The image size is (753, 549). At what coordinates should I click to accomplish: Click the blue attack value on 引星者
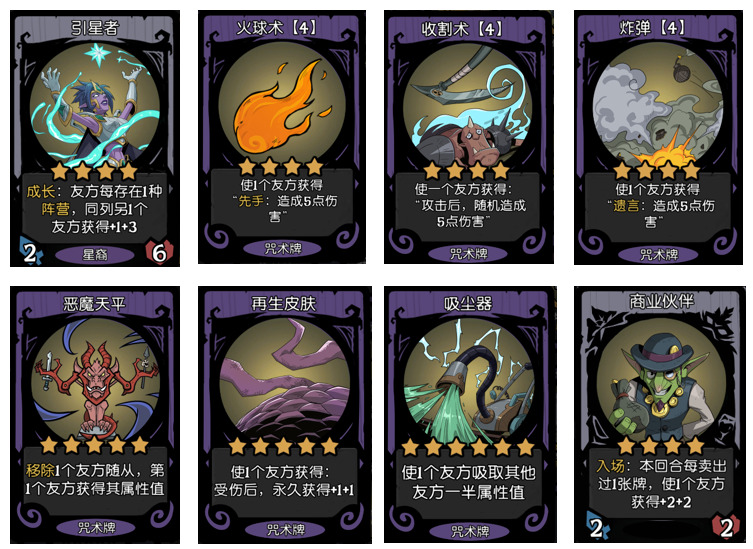tap(29, 252)
